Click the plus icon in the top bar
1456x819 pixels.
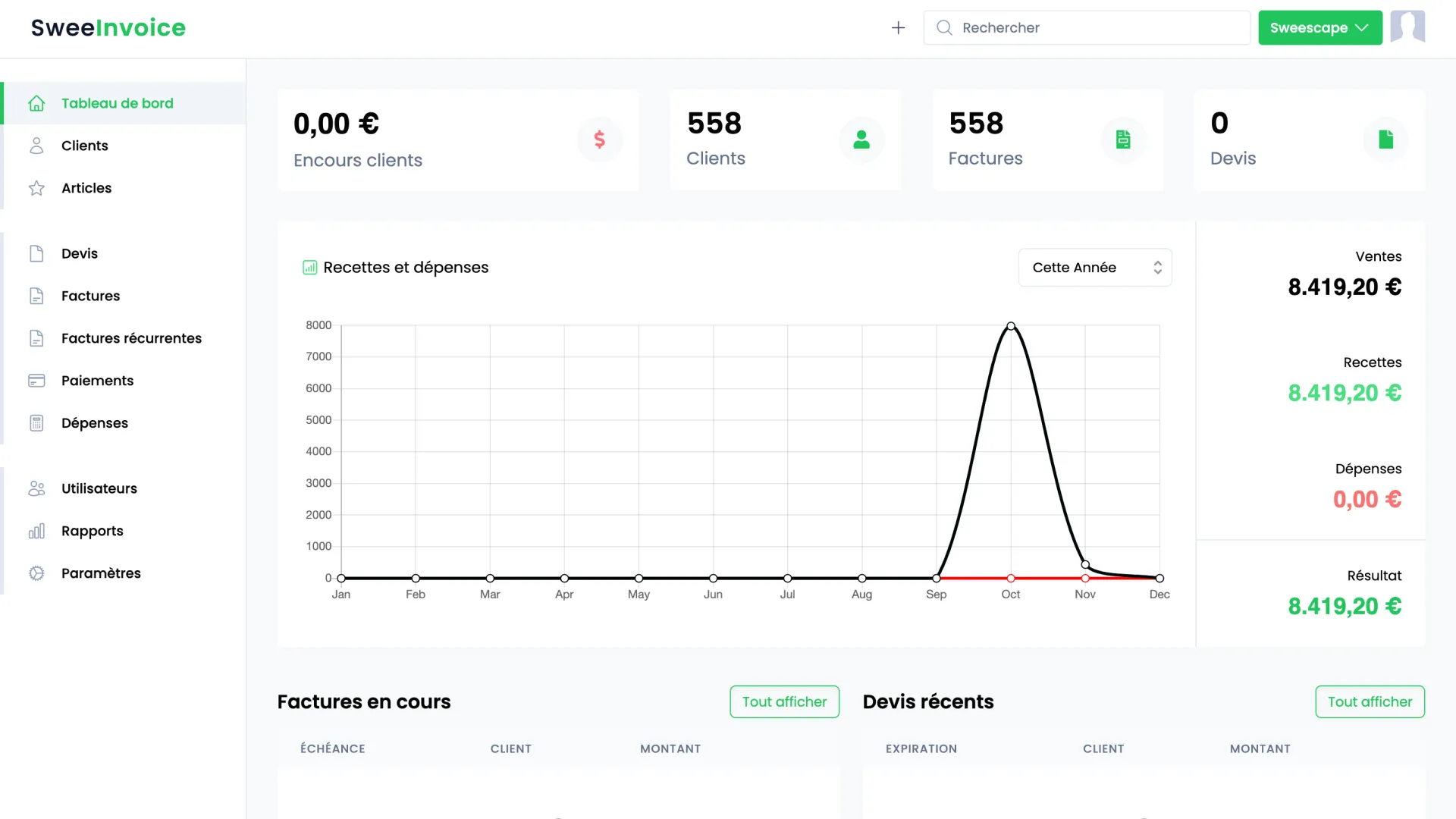pyautogui.click(x=898, y=27)
